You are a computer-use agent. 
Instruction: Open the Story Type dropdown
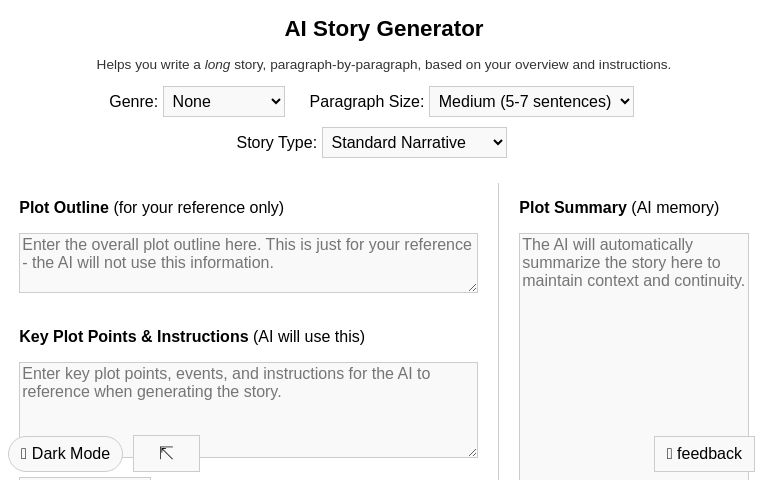[x=414, y=142]
